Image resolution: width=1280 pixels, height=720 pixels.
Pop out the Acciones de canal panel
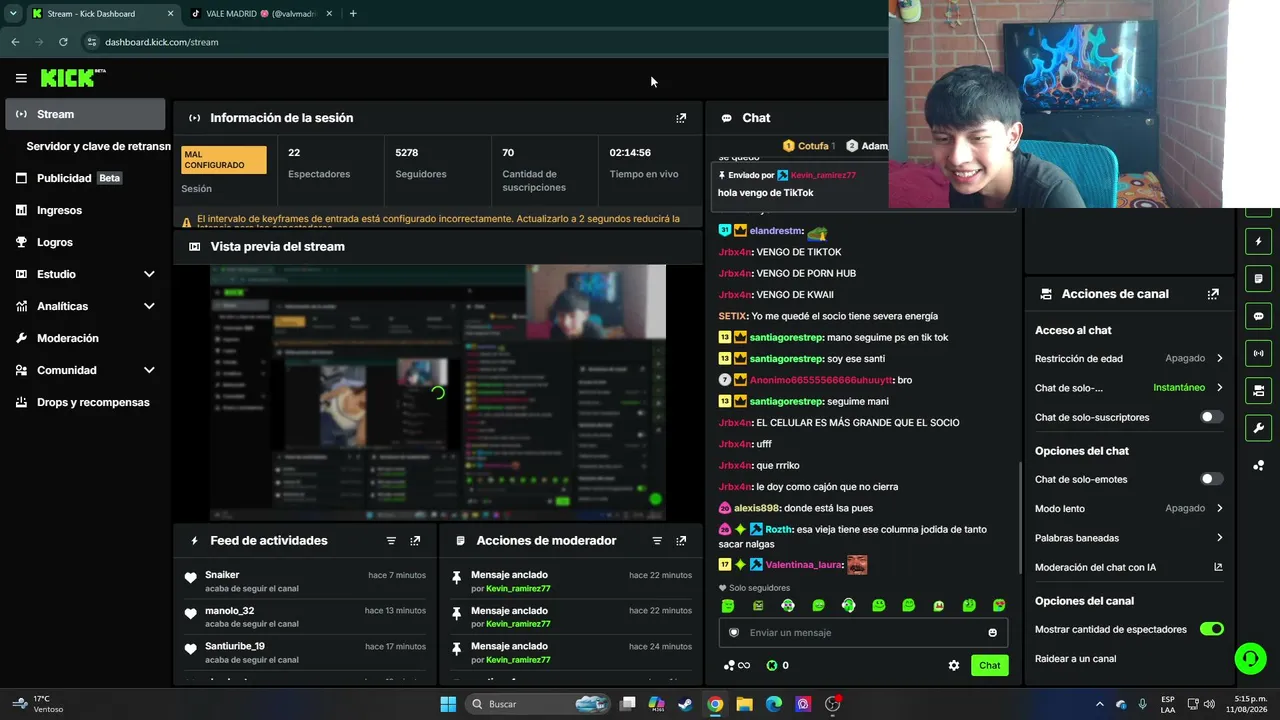coord(1213,294)
